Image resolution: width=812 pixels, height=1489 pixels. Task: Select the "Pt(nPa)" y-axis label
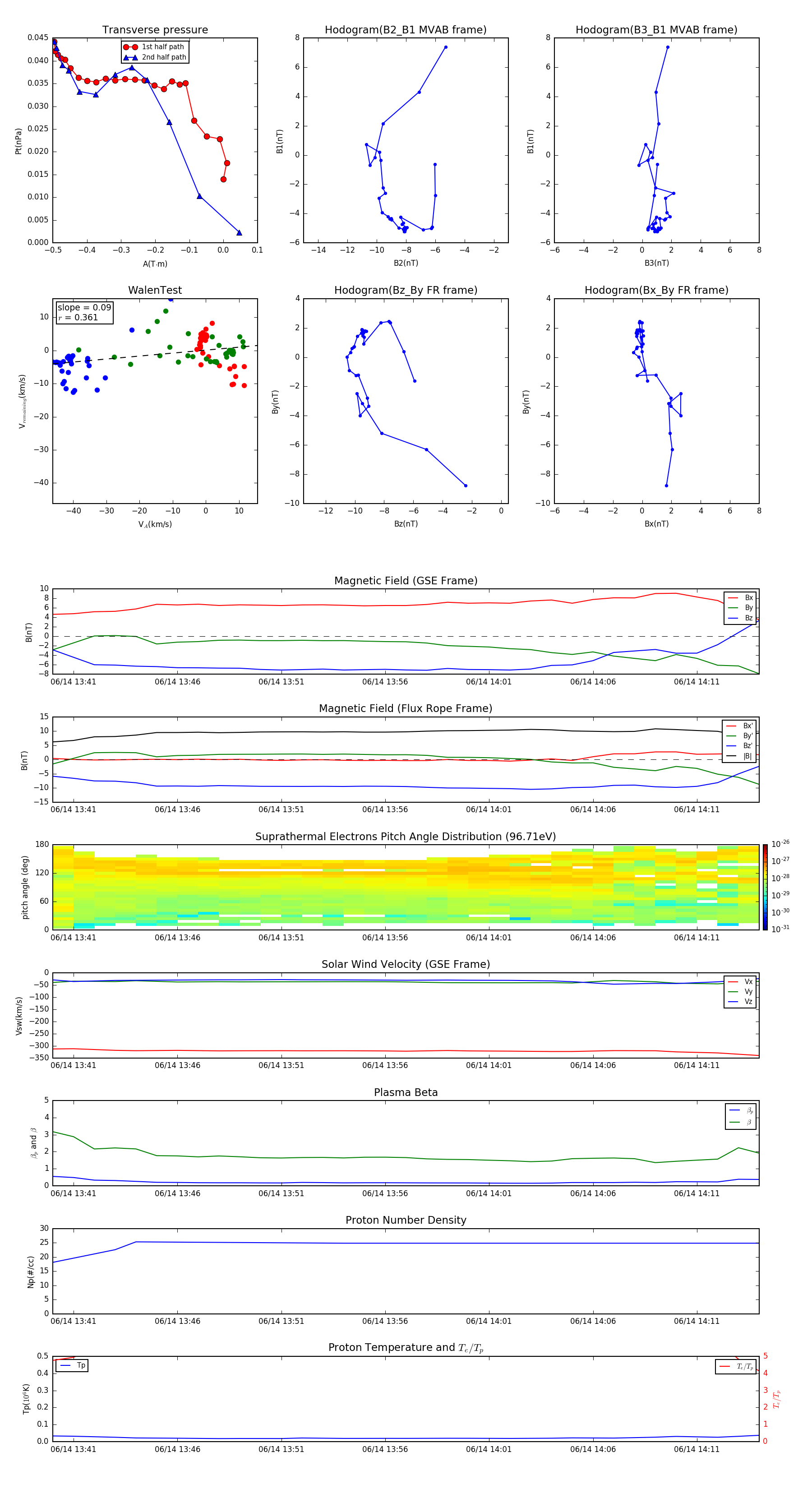[18, 140]
